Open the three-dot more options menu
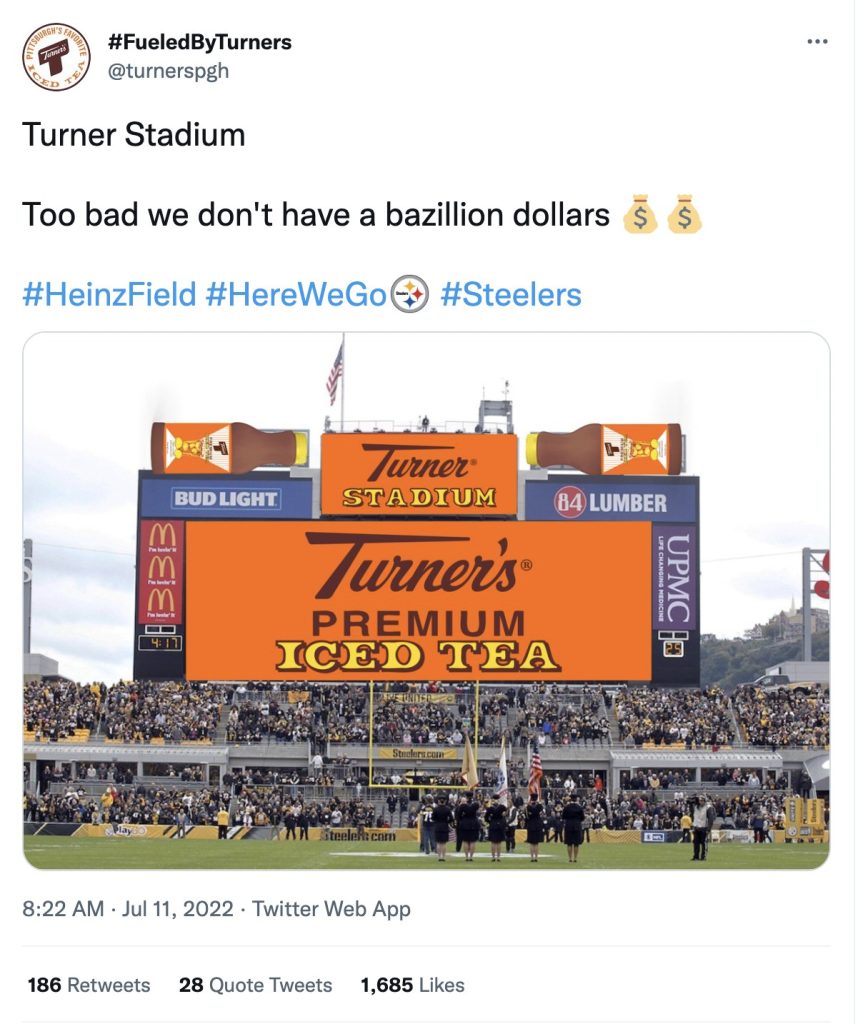The height and width of the screenshot is (1024, 863). 817,42
